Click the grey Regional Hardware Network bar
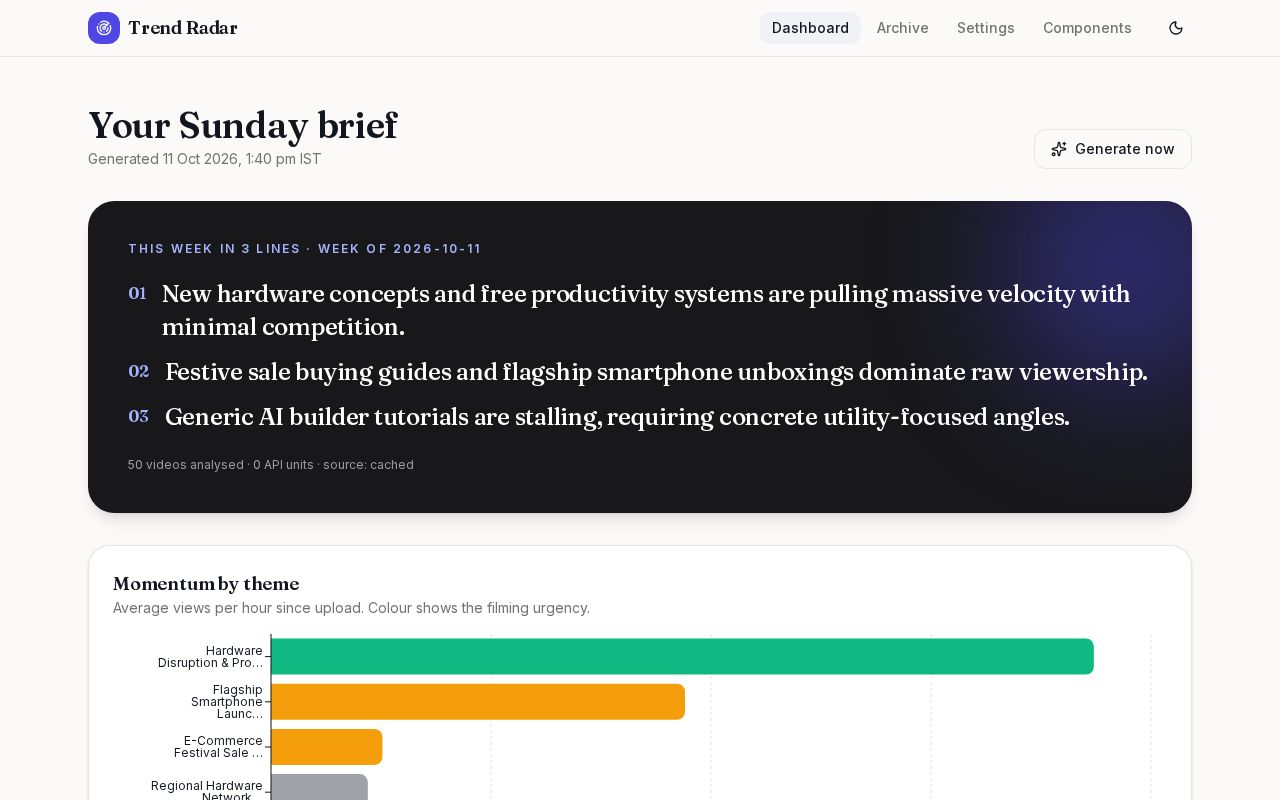Image resolution: width=1280 pixels, height=800 pixels. tap(319, 787)
